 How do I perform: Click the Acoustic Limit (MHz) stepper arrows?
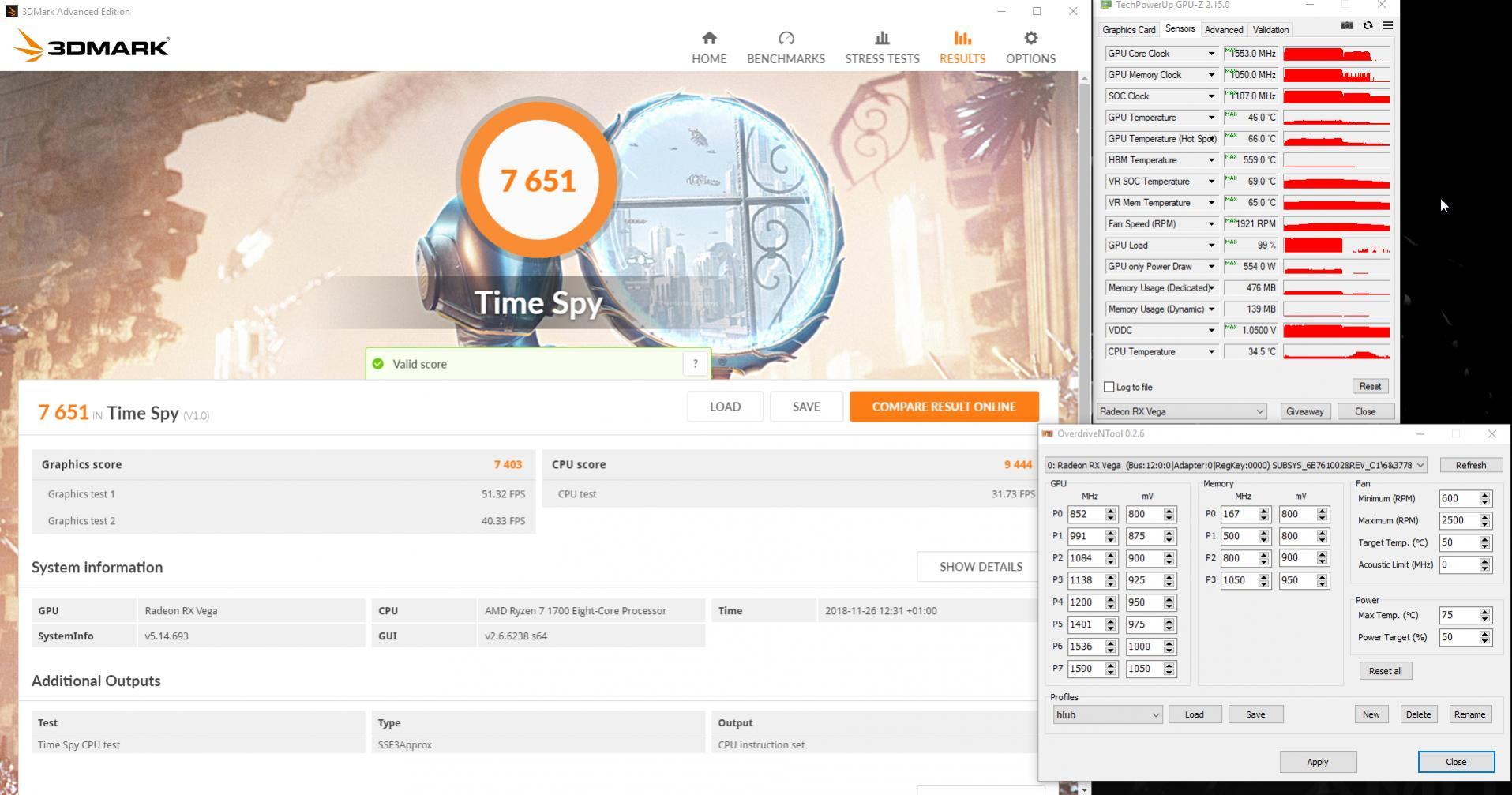(x=1484, y=564)
